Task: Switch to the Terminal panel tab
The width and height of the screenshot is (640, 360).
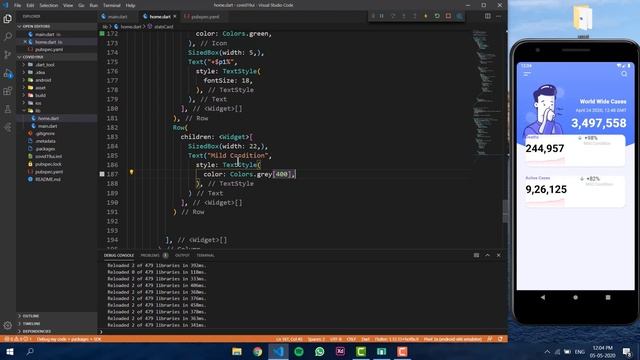Action: point(205,256)
